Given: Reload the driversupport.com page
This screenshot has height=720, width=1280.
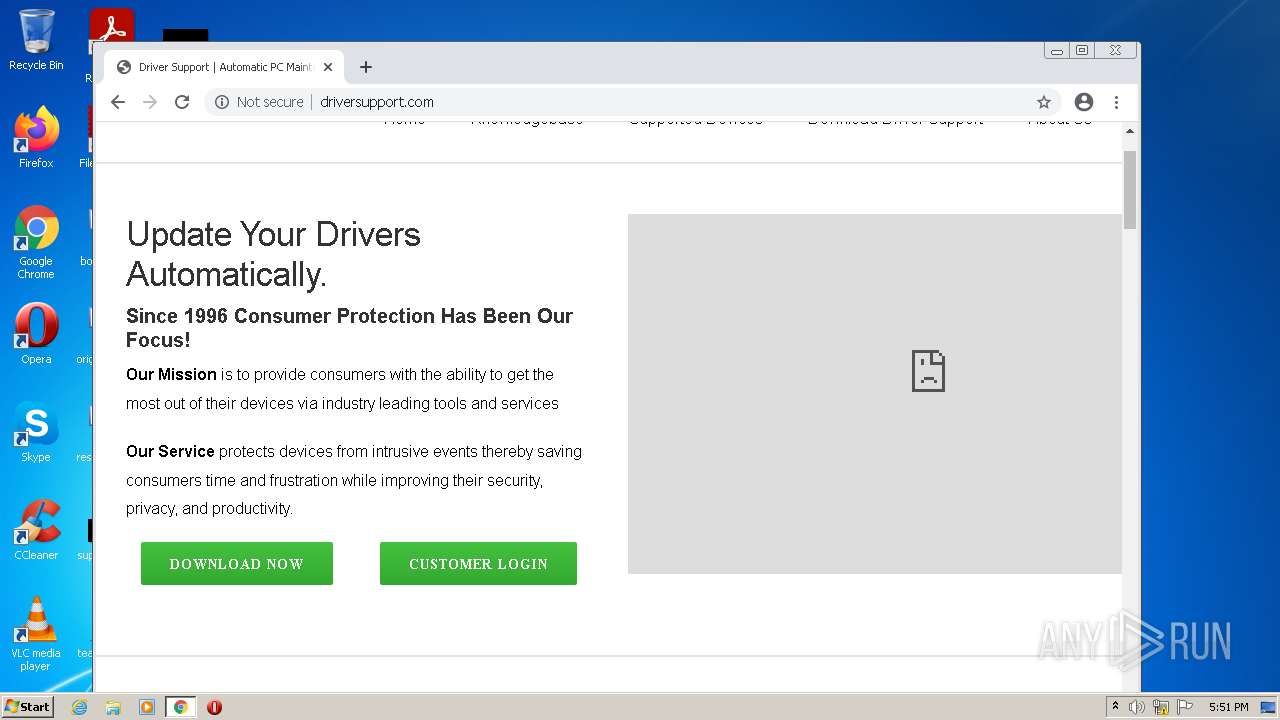Looking at the screenshot, I should (x=182, y=102).
